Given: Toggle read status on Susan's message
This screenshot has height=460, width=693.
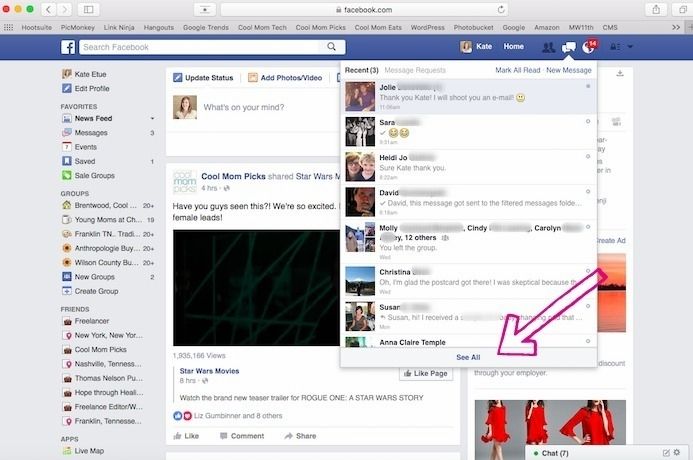Looking at the screenshot, I should [588, 306].
